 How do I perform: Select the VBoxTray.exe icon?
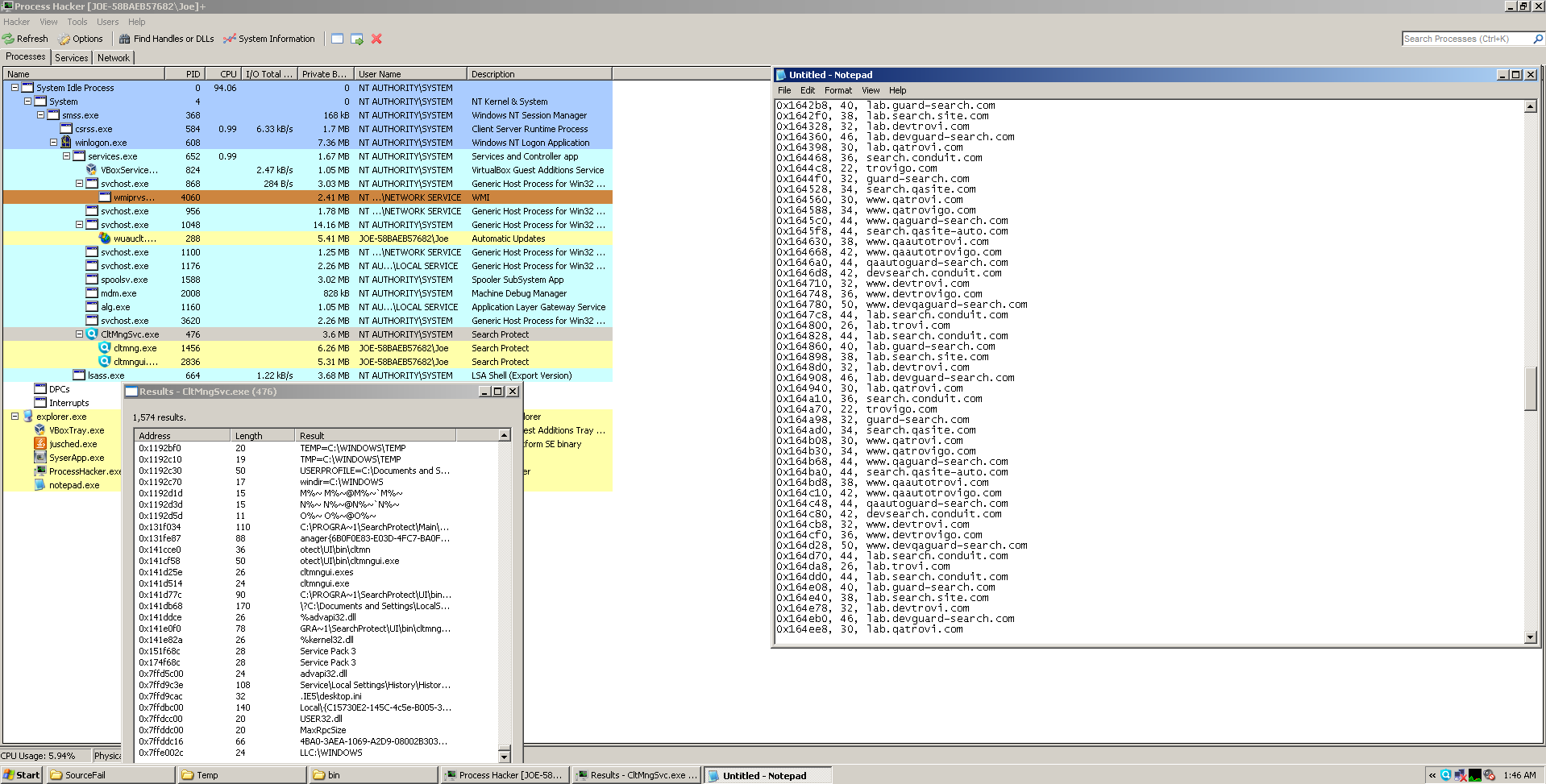40,430
